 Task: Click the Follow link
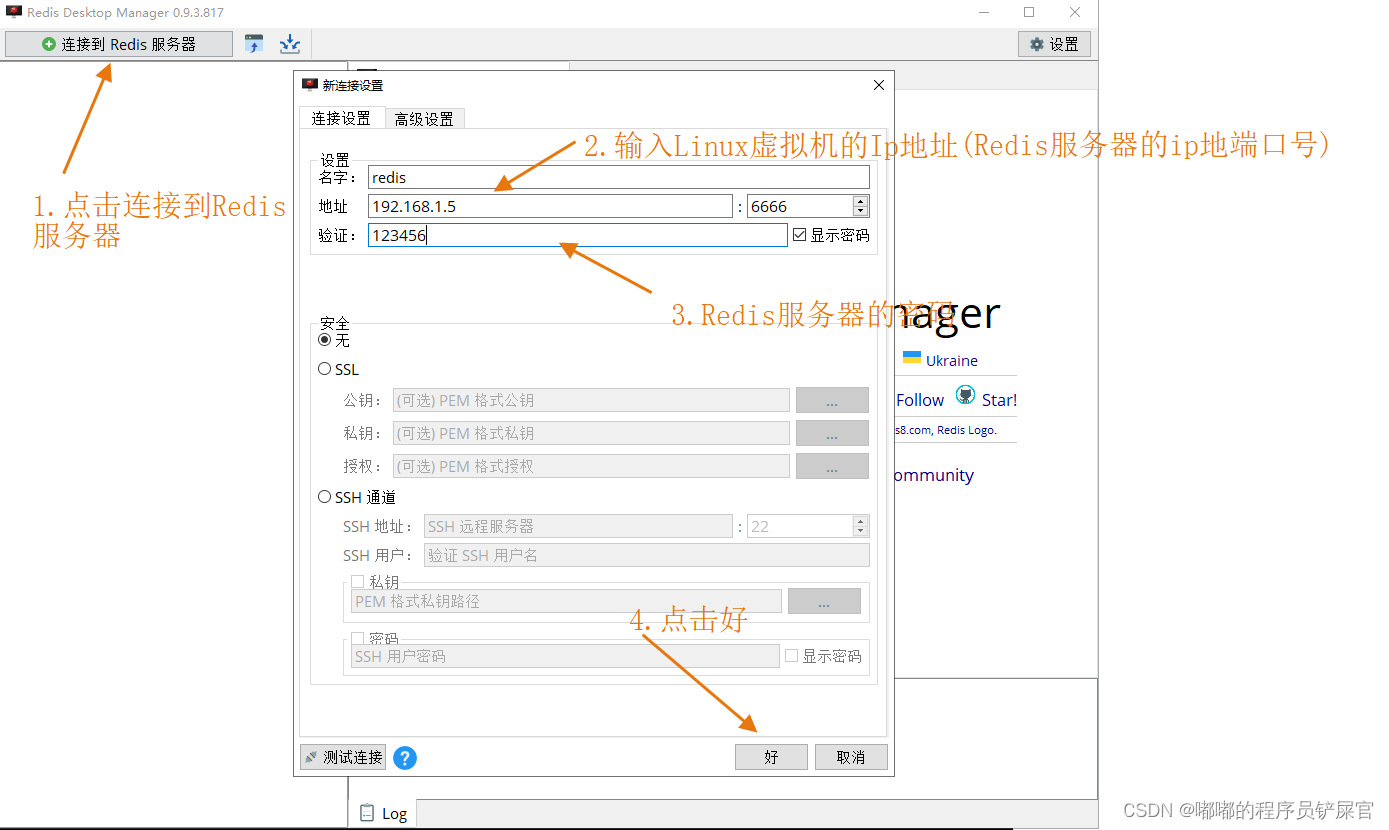920,400
